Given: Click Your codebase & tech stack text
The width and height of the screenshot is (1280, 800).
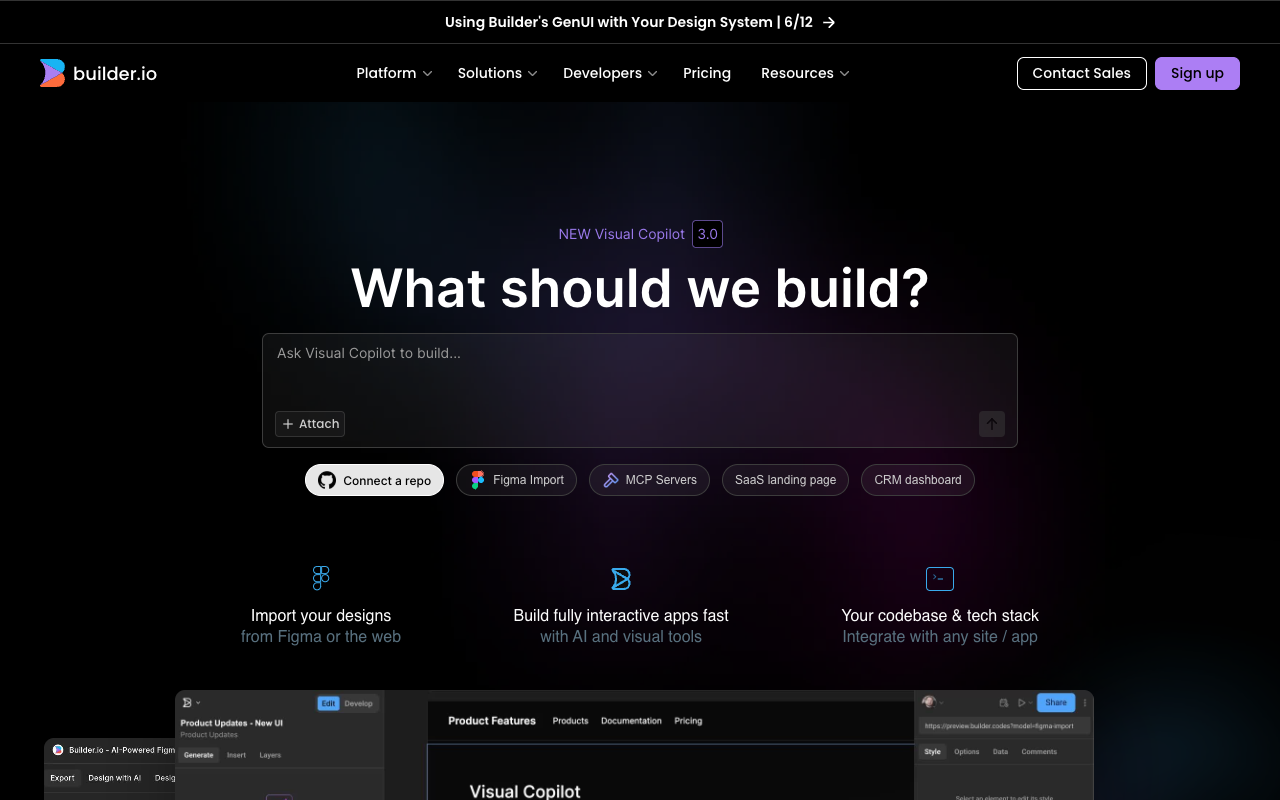Looking at the screenshot, I should pos(940,615).
